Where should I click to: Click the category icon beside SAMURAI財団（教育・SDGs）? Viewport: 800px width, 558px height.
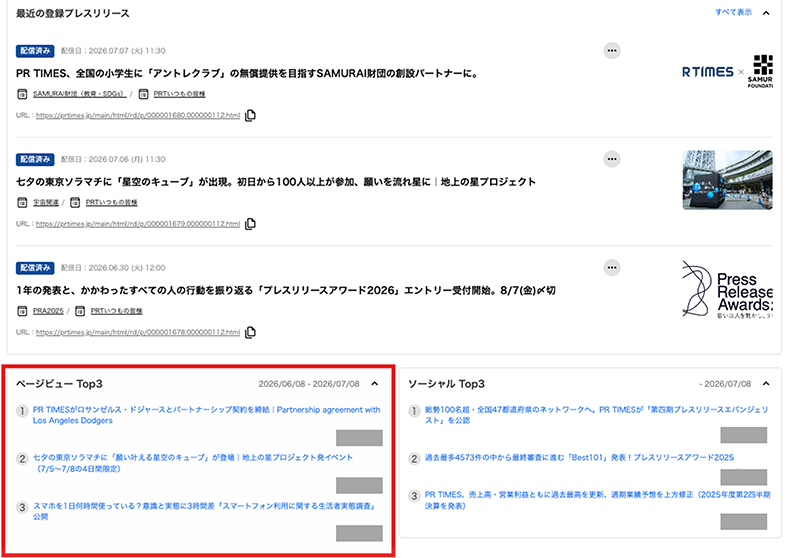coord(22,94)
